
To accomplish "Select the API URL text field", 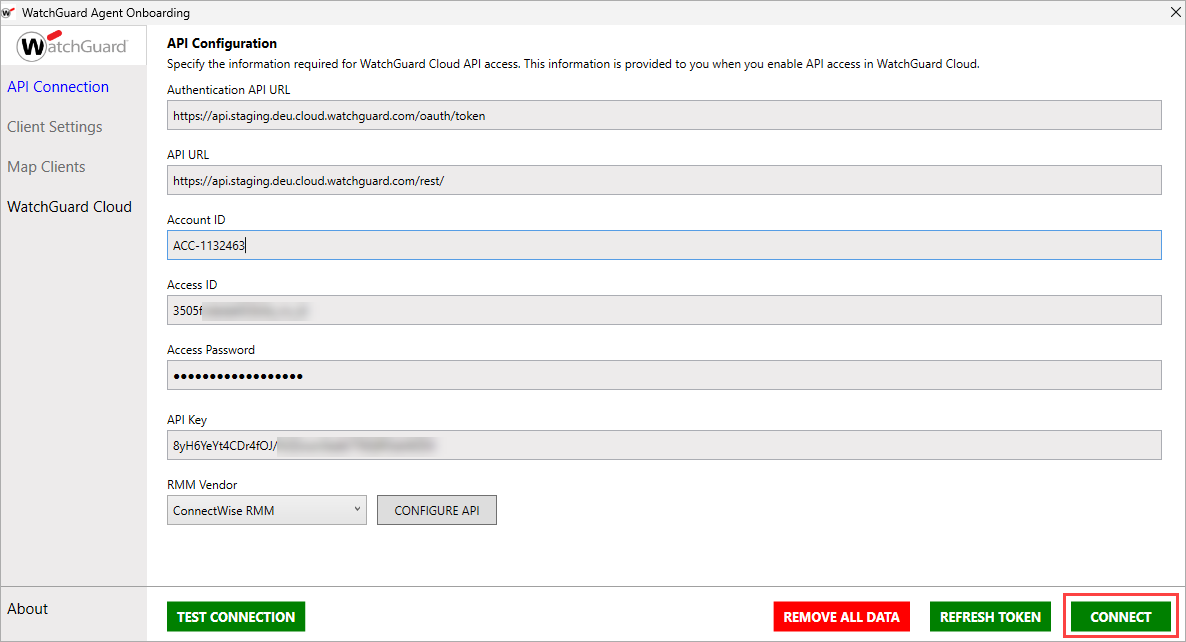I will [664, 180].
